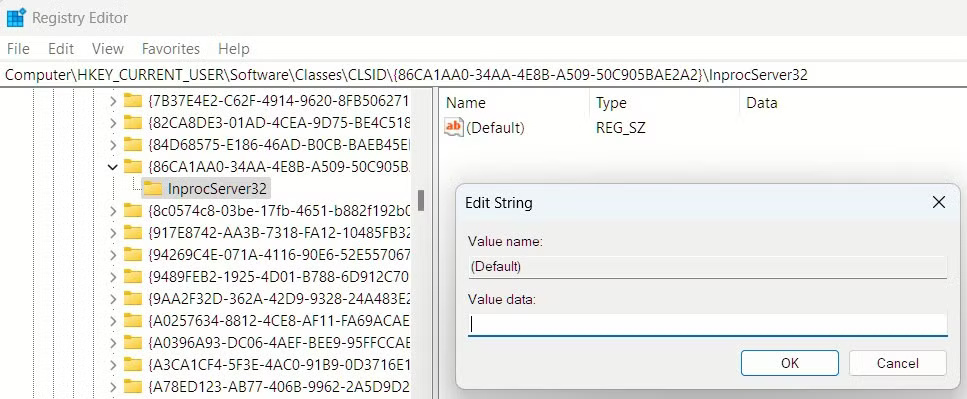Click folder icon of {86CA1AA0-34AA key

(x=133, y=167)
